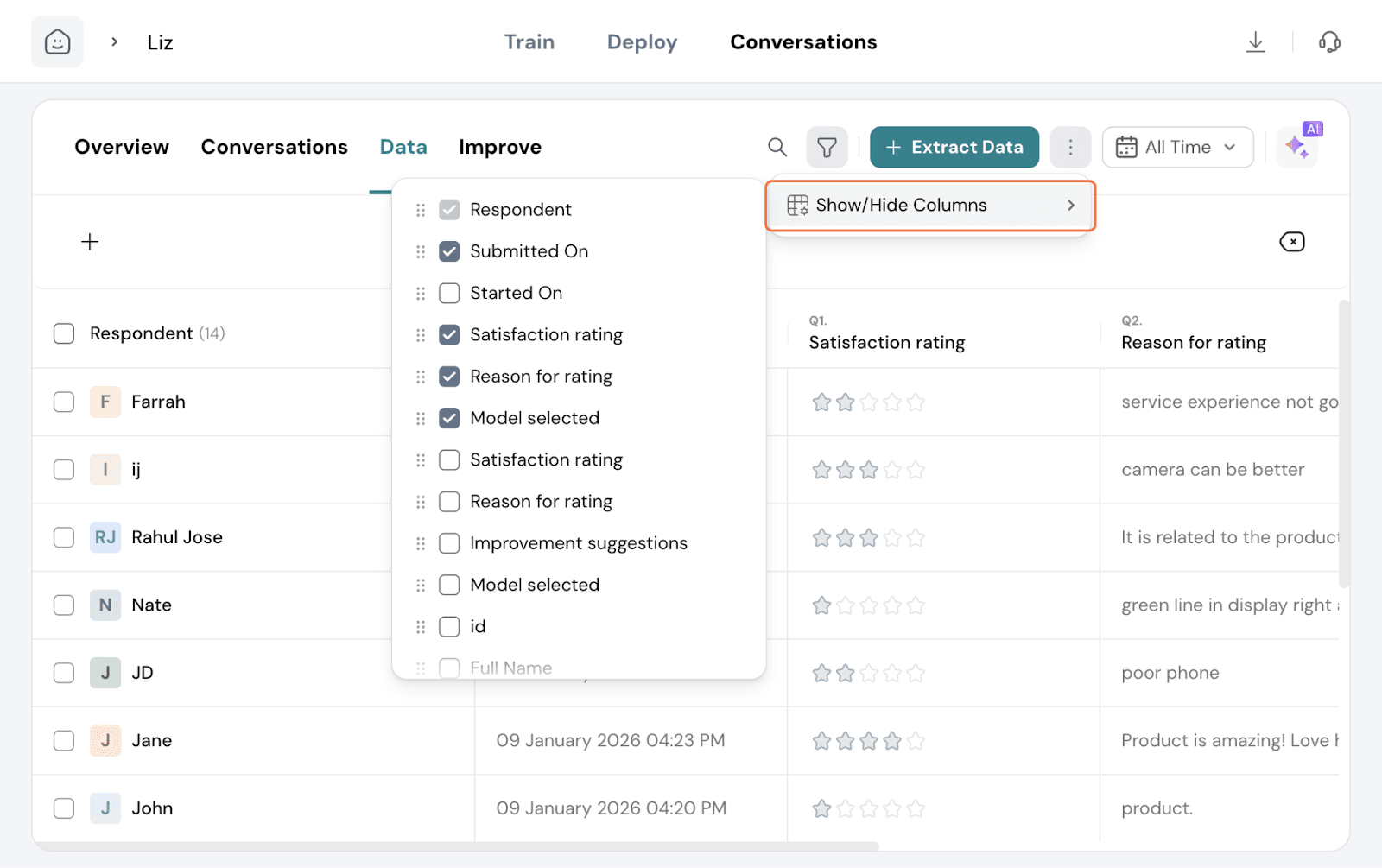Expand the Show/Hide Columns submenu
The height and width of the screenshot is (868, 1382).
[x=930, y=206]
